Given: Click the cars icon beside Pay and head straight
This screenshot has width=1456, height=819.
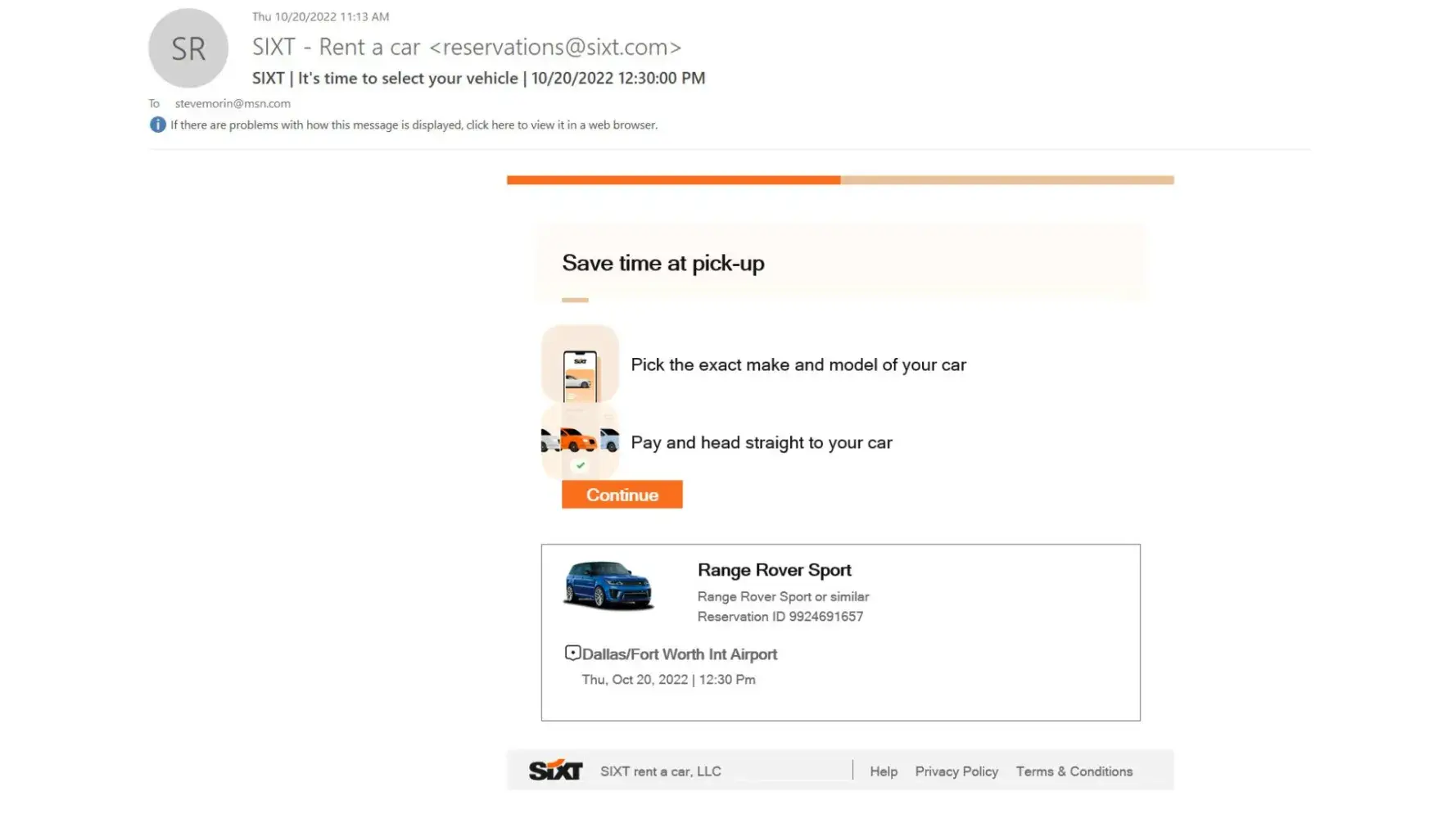Looking at the screenshot, I should click(580, 441).
